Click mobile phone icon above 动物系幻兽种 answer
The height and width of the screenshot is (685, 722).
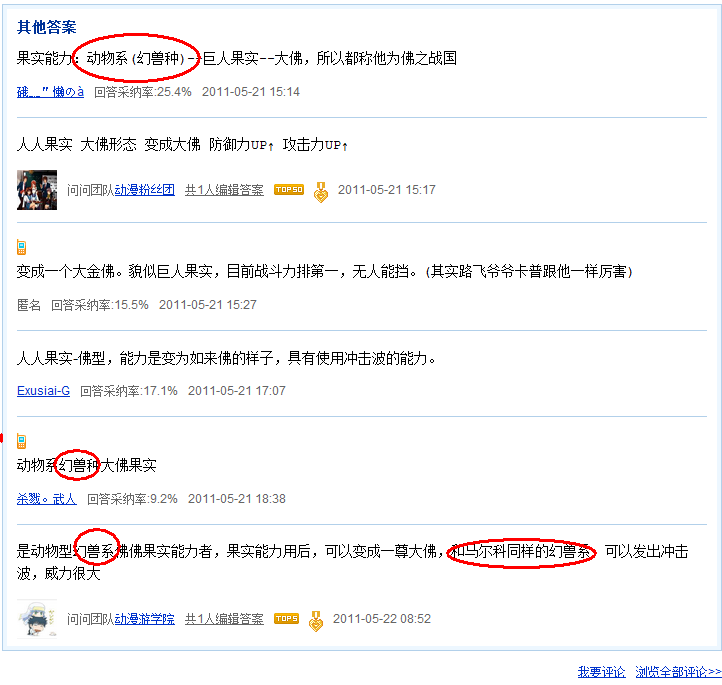(x=22, y=441)
